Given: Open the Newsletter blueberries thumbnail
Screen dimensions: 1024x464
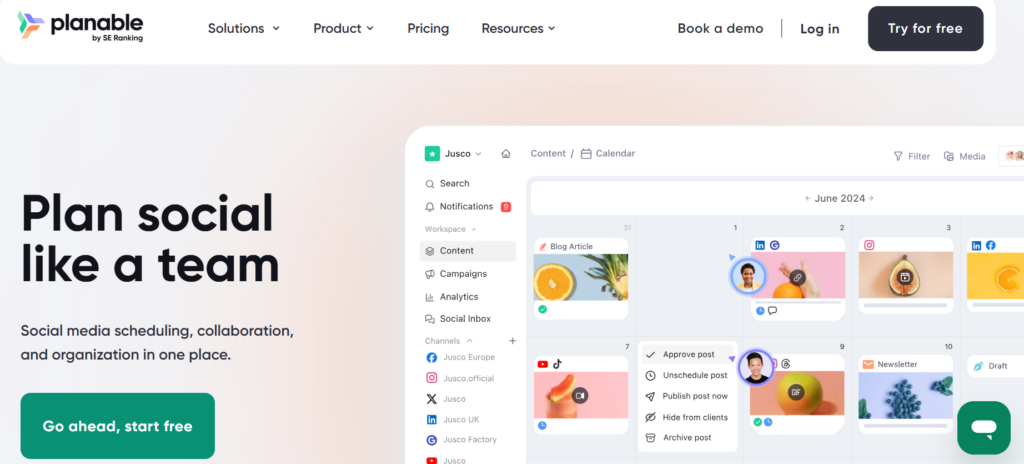Looking at the screenshot, I should coord(906,395).
